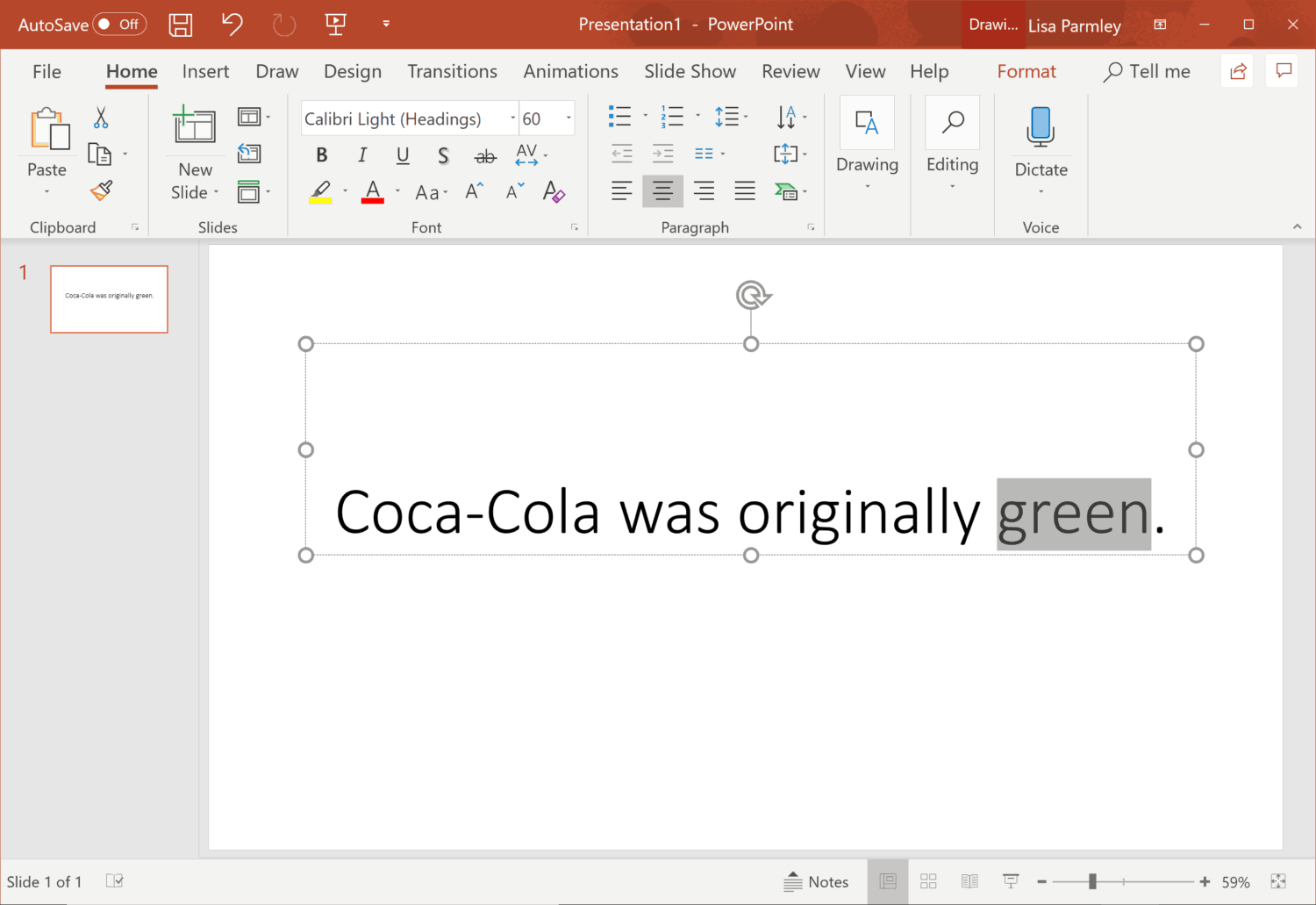Share the presentation
Image resolution: width=1316 pixels, height=905 pixels.
pos(1238,71)
